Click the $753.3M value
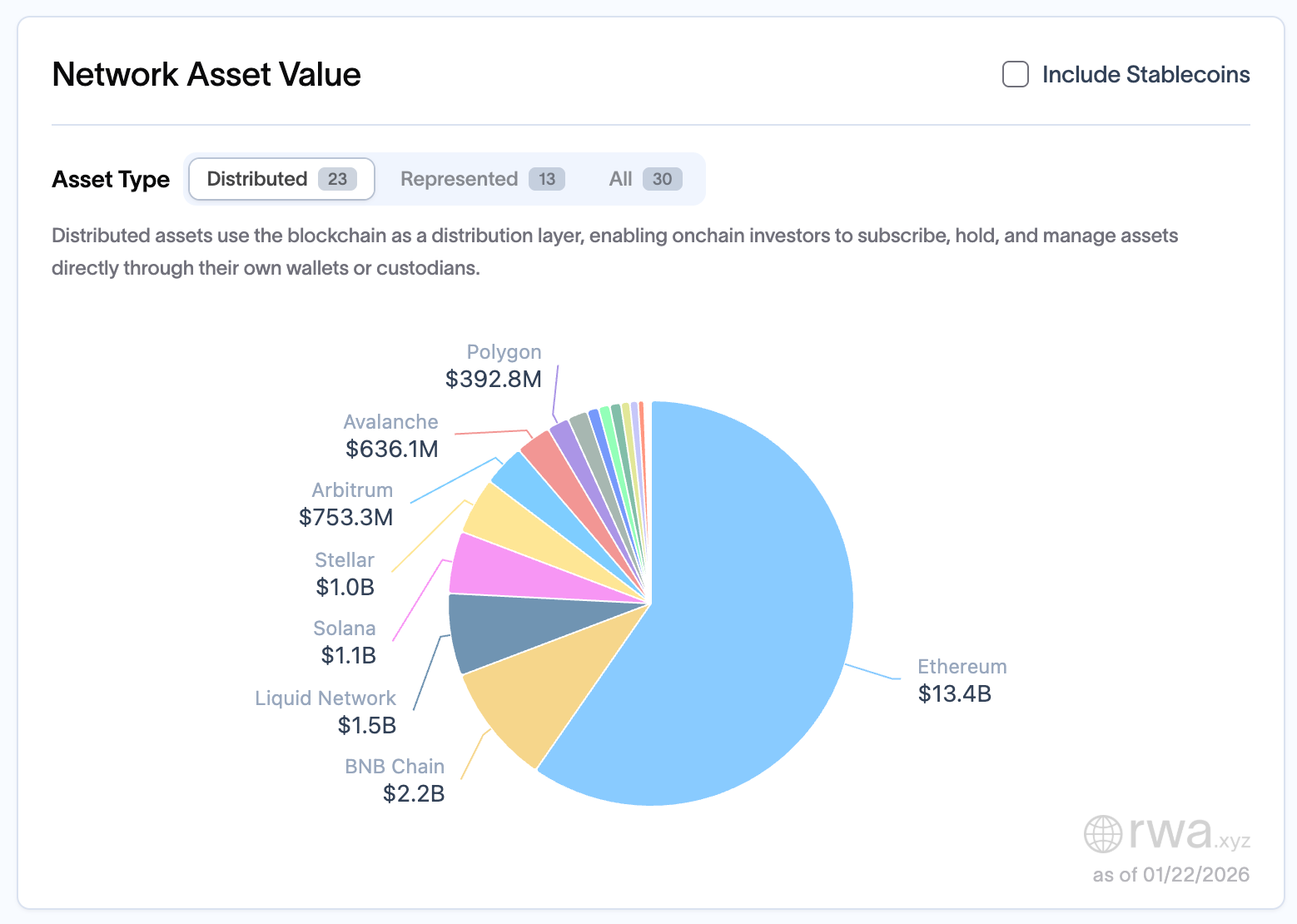The height and width of the screenshot is (924, 1297). (x=346, y=517)
